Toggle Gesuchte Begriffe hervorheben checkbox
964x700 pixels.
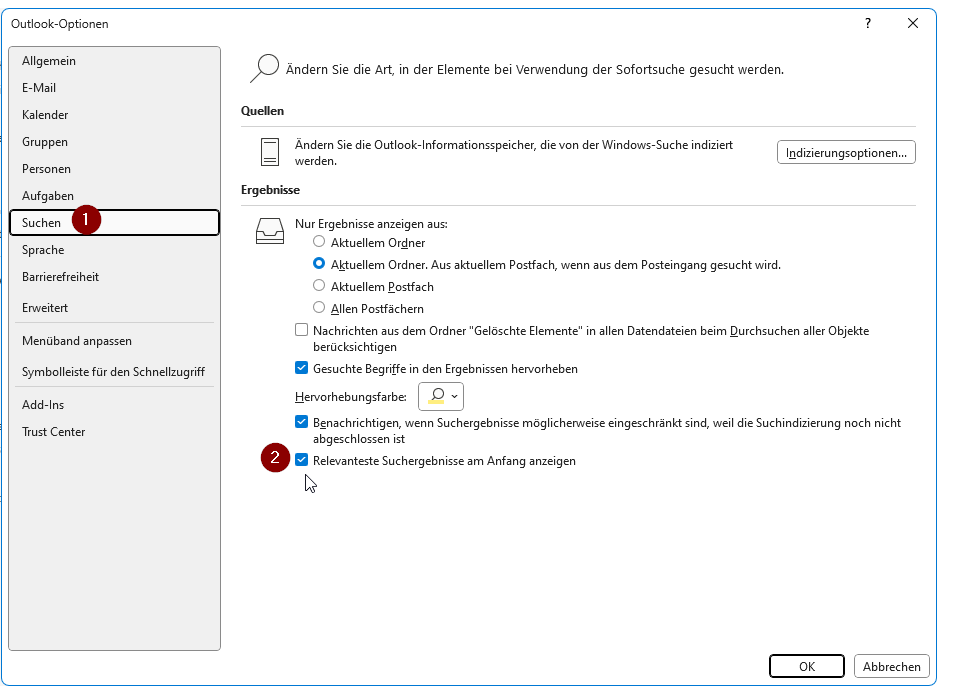pyautogui.click(x=301, y=368)
